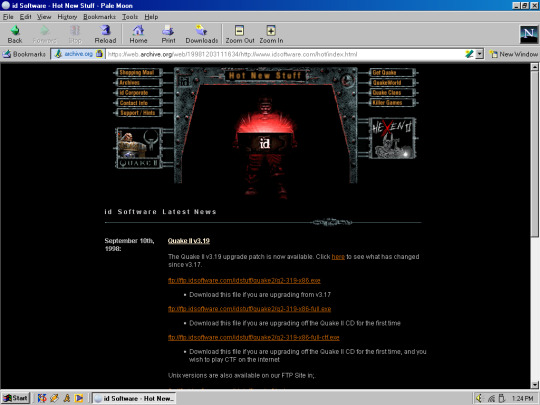Image resolution: width=540 pixels, height=405 pixels.
Task: Click the Hot New Stuff banner title
Action: coord(265,75)
